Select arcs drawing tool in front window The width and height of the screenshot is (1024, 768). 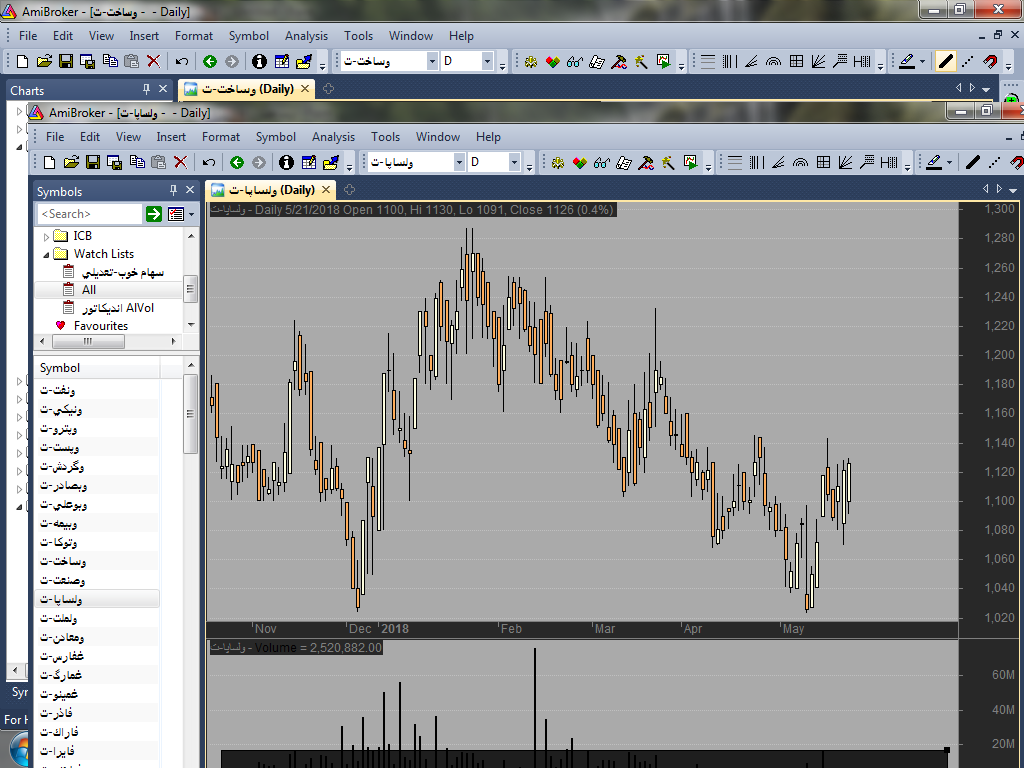801,163
